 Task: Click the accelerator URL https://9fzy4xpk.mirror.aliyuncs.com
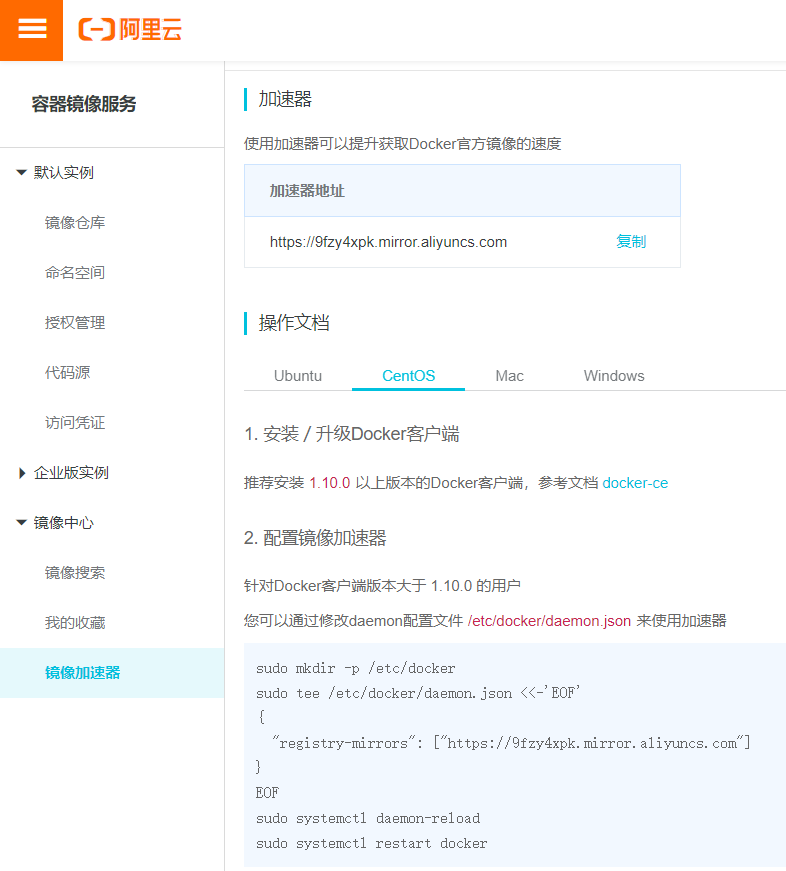point(388,242)
